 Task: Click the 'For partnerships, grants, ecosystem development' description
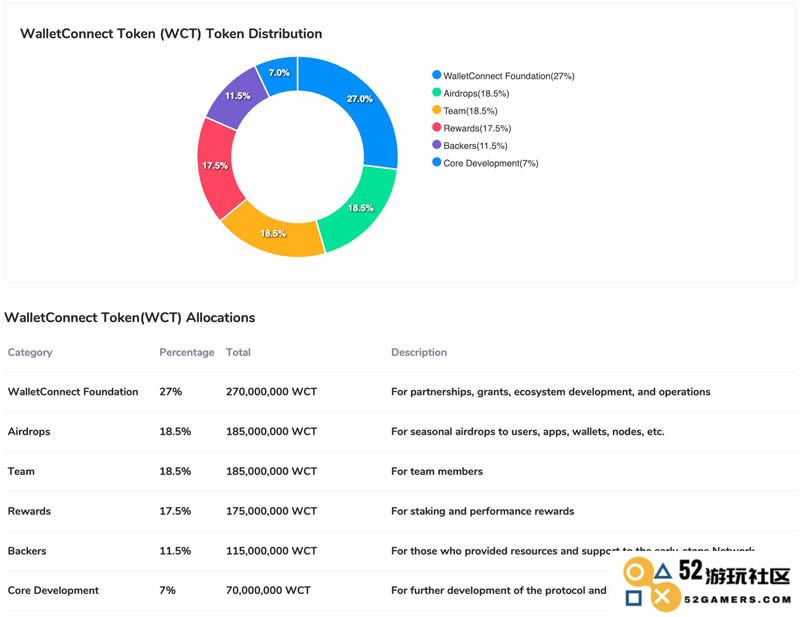coord(551,391)
